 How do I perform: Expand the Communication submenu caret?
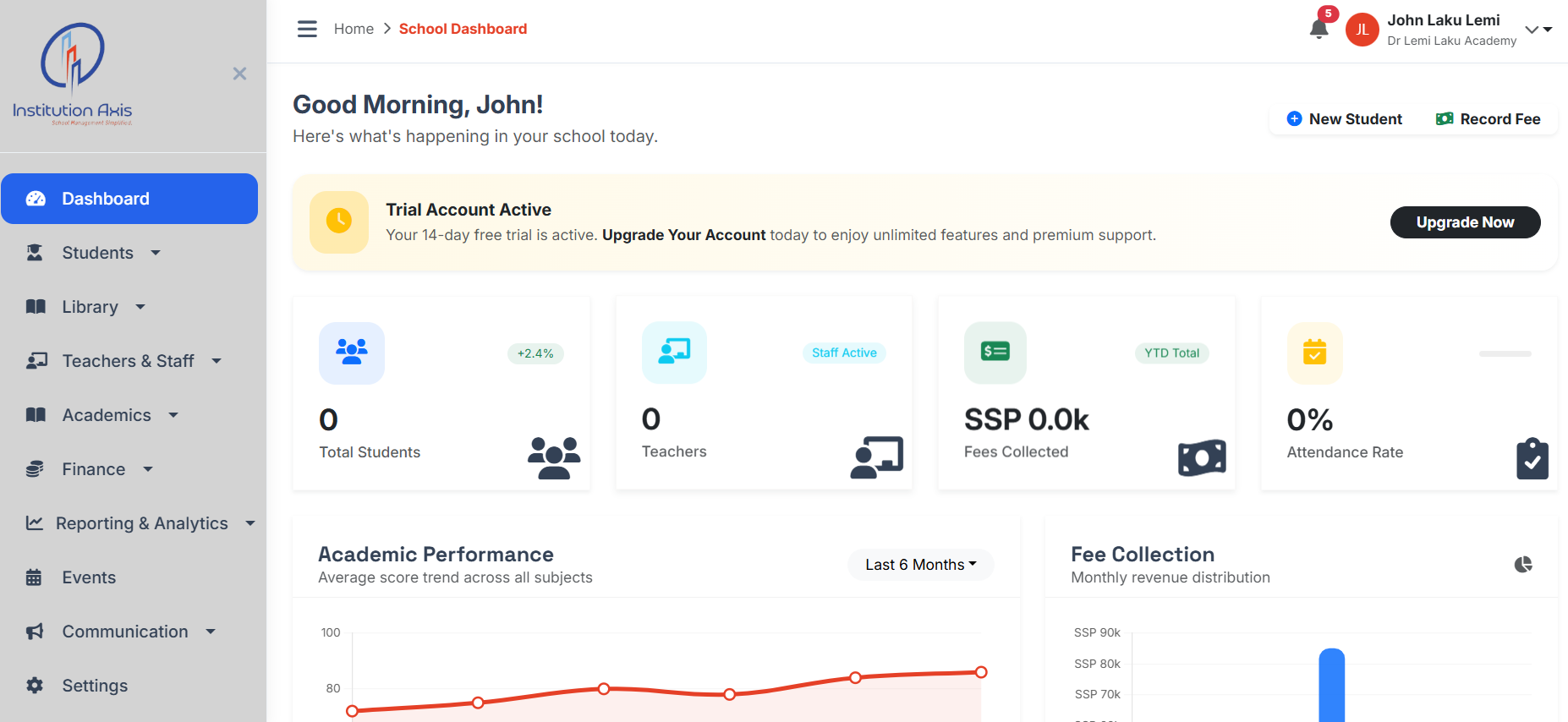[x=211, y=632]
